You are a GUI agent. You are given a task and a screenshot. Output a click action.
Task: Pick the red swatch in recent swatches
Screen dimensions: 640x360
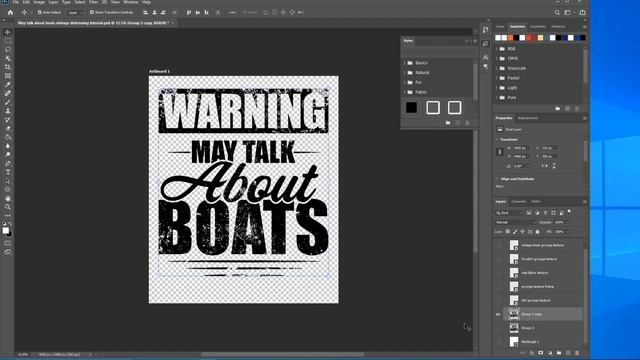tap(529, 38)
